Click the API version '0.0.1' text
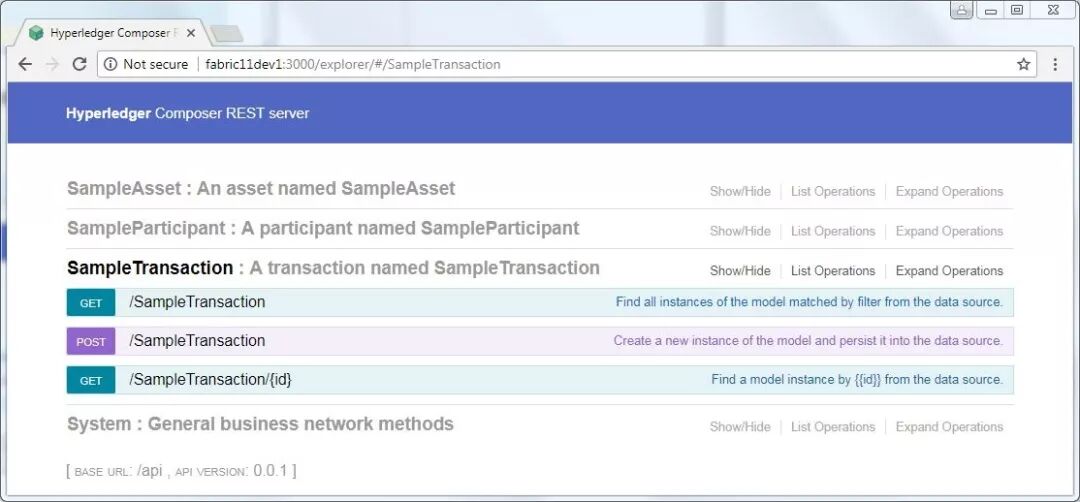1080x502 pixels. click(271, 471)
